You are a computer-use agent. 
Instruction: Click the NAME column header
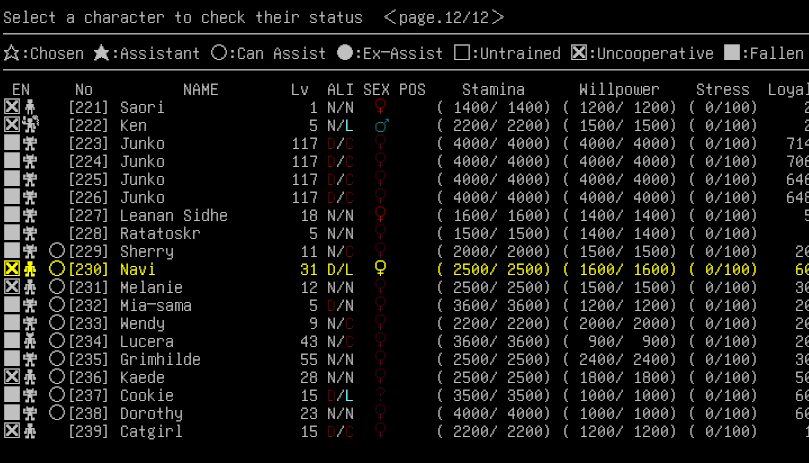[x=201, y=89]
